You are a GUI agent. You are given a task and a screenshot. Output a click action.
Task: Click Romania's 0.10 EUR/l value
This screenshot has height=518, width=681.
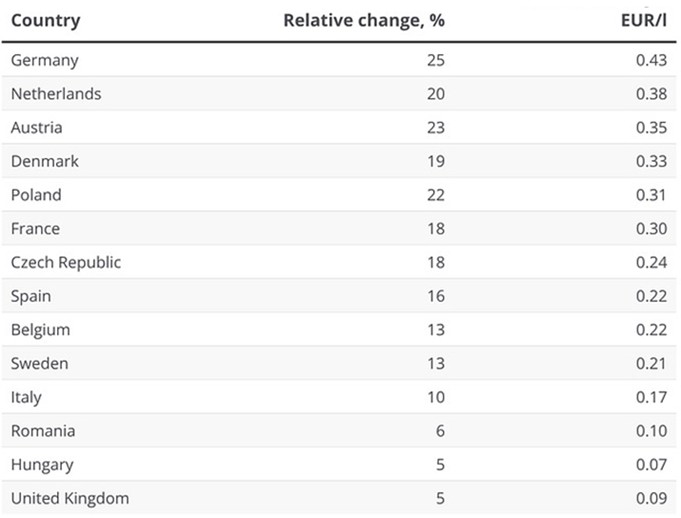pyautogui.click(x=651, y=431)
